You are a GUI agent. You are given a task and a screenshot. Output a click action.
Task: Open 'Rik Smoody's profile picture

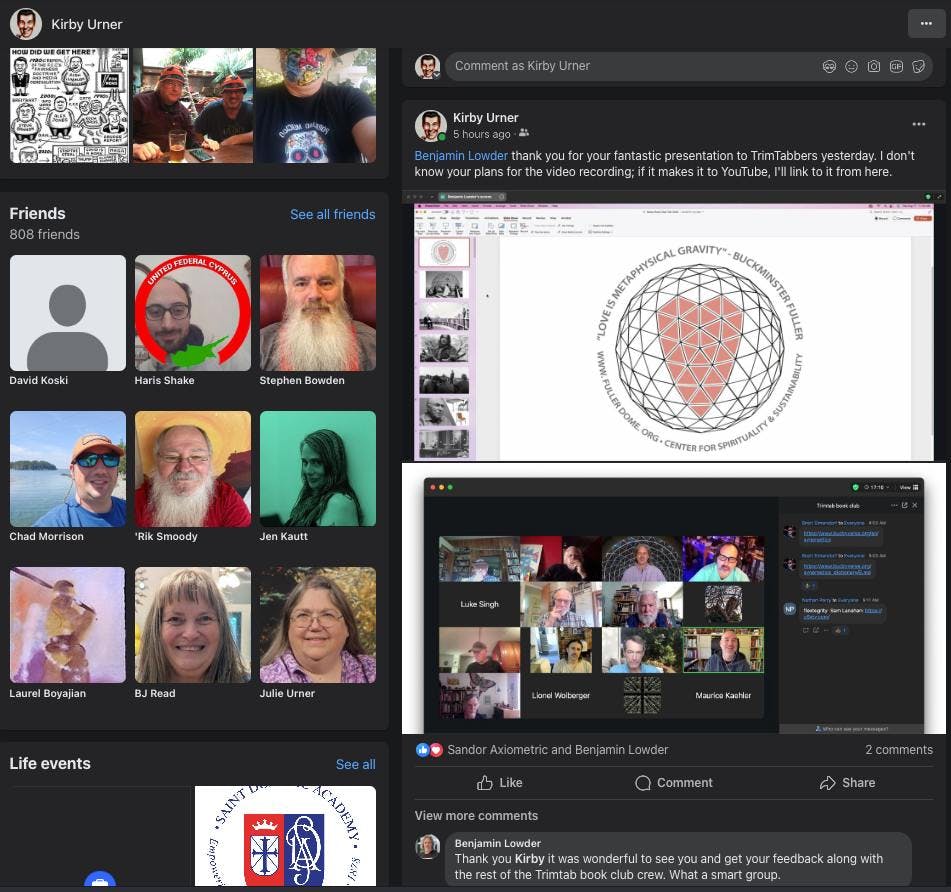coord(193,469)
